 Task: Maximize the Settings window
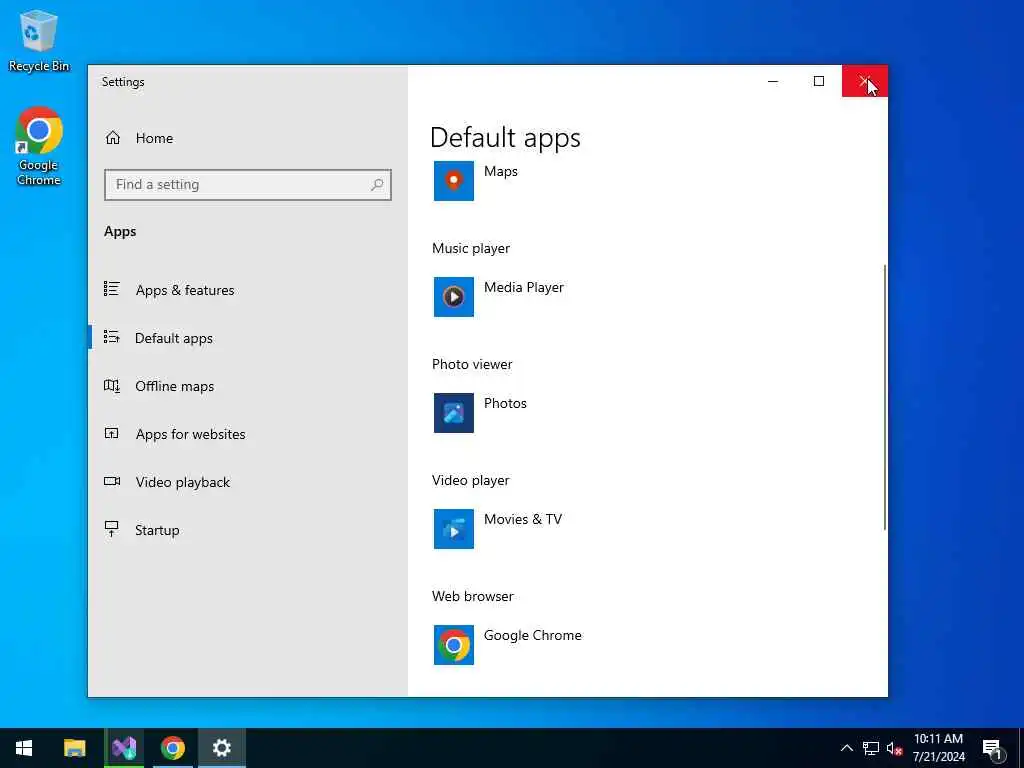point(818,81)
